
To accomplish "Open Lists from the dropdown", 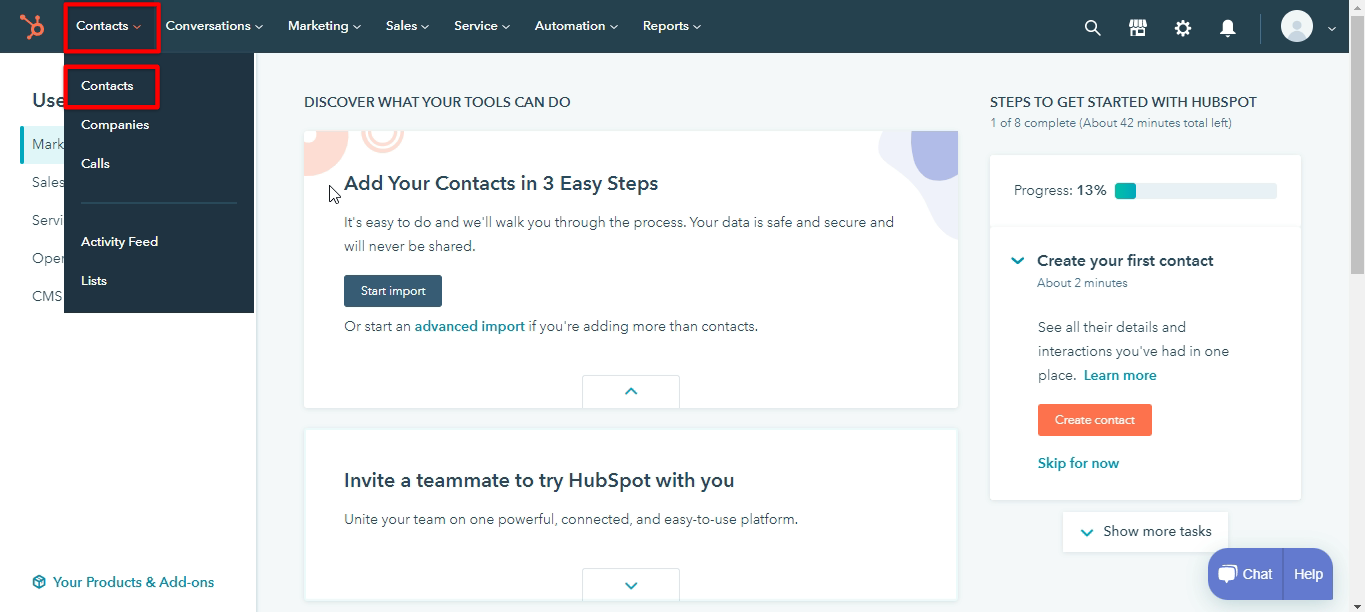I will pyautogui.click(x=94, y=281).
